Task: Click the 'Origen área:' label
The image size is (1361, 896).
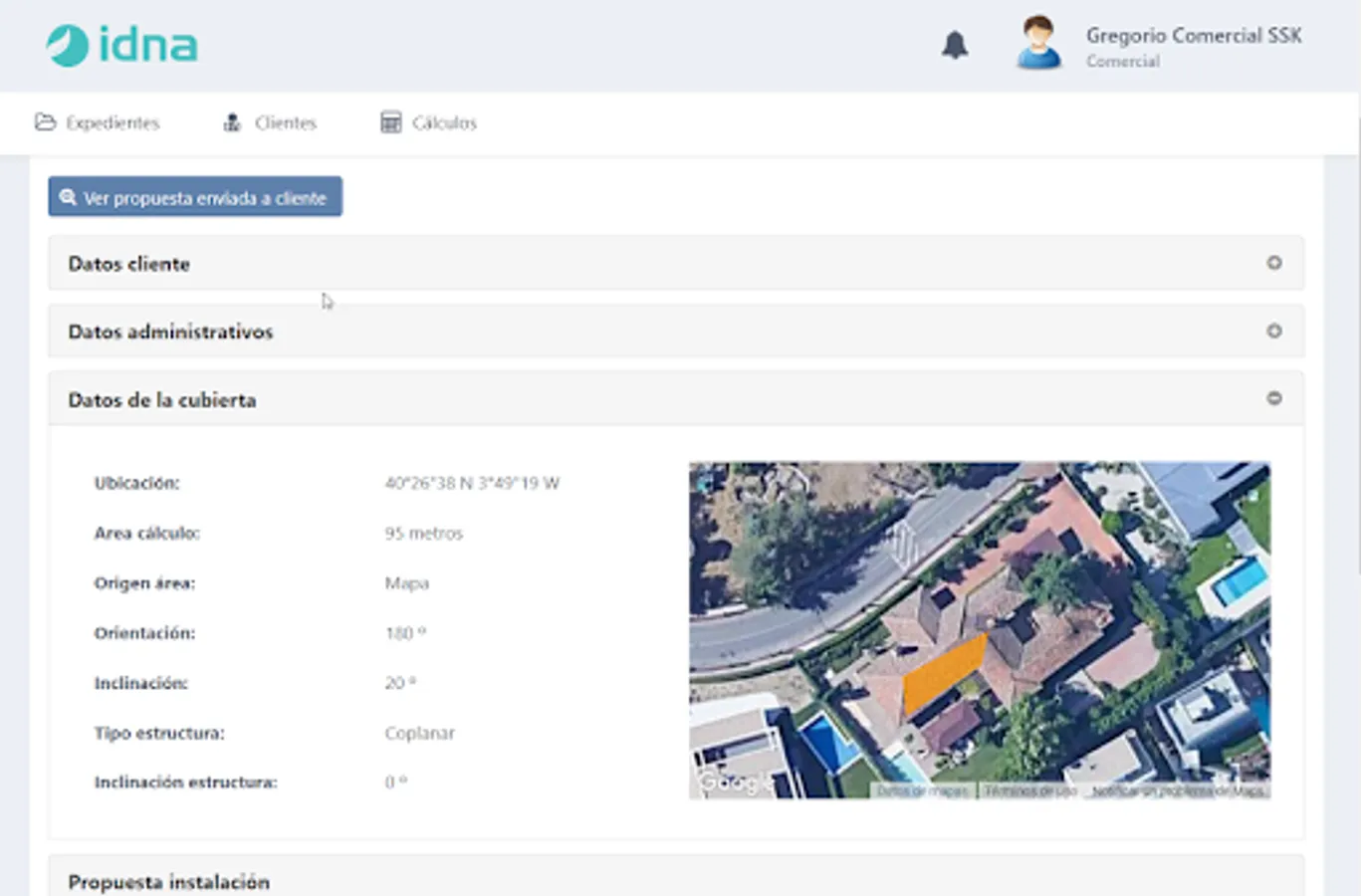Action: [x=145, y=583]
